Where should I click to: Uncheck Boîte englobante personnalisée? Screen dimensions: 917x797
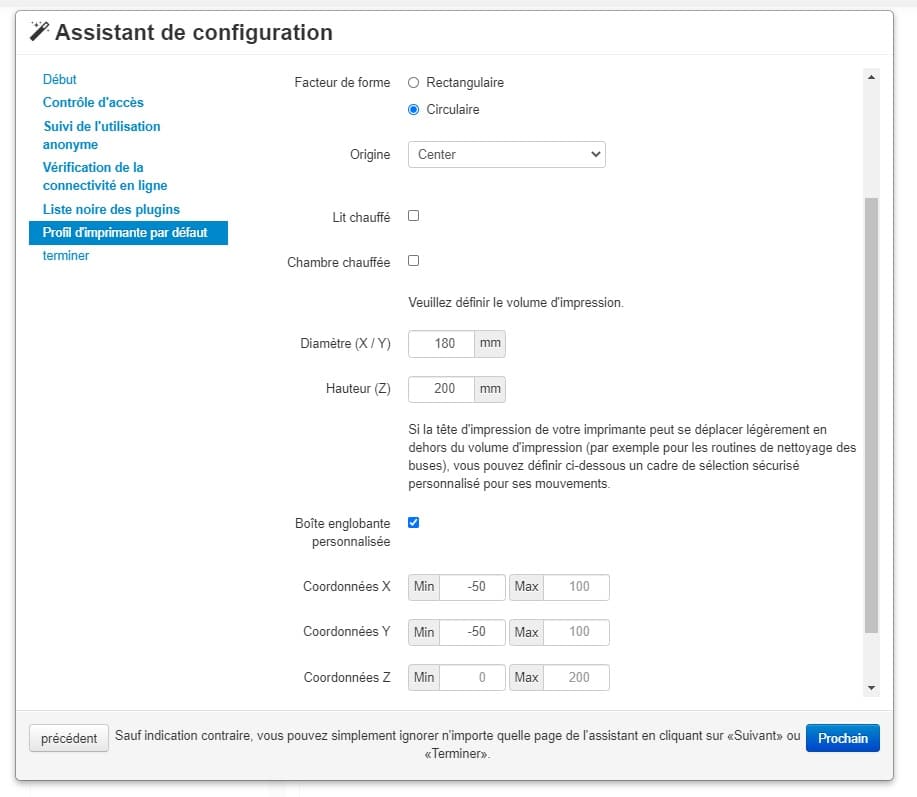click(413, 523)
